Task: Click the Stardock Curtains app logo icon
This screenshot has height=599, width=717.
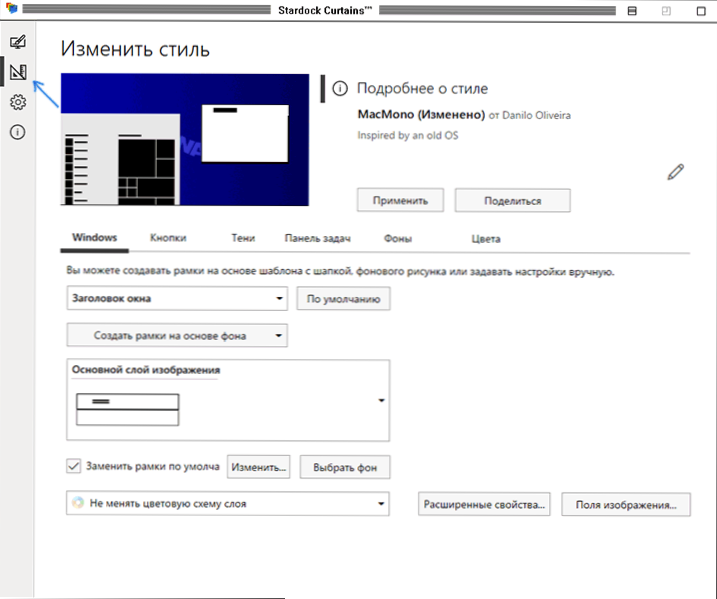Action: [x=11, y=8]
